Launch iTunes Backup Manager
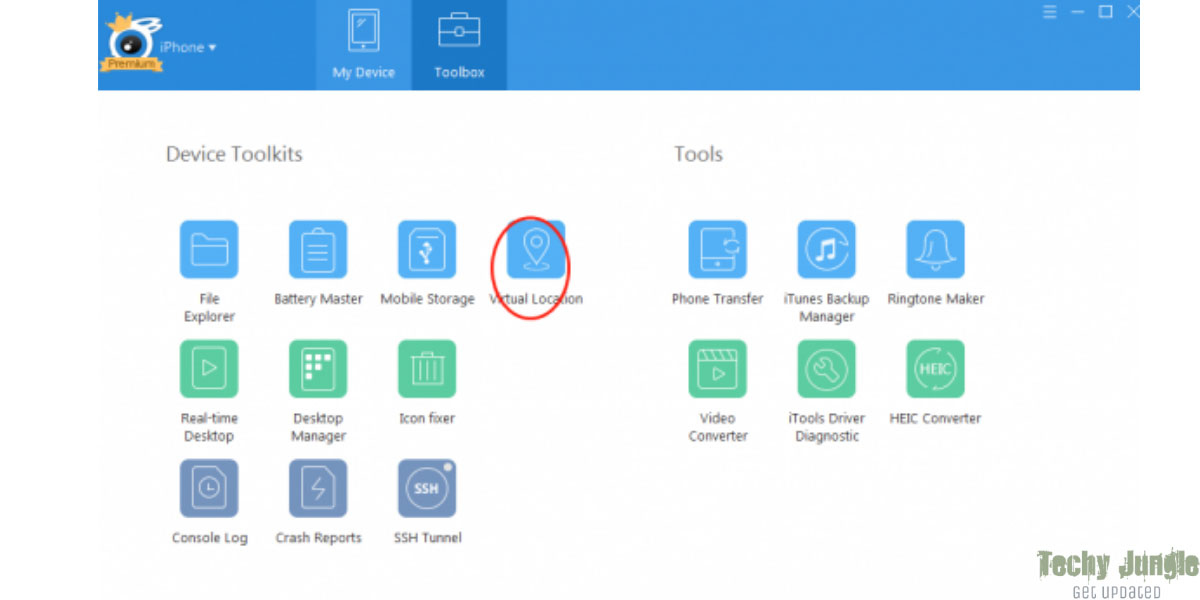The image size is (1200, 600). click(826, 249)
